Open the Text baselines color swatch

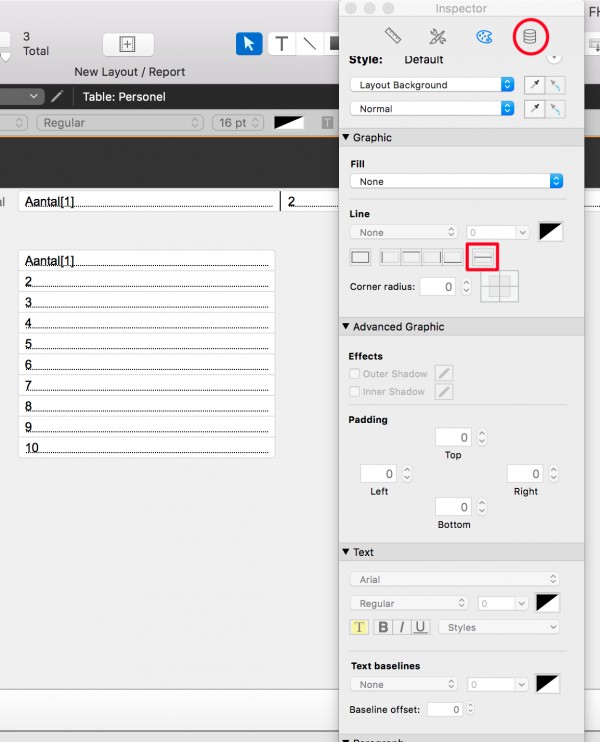coord(547,684)
